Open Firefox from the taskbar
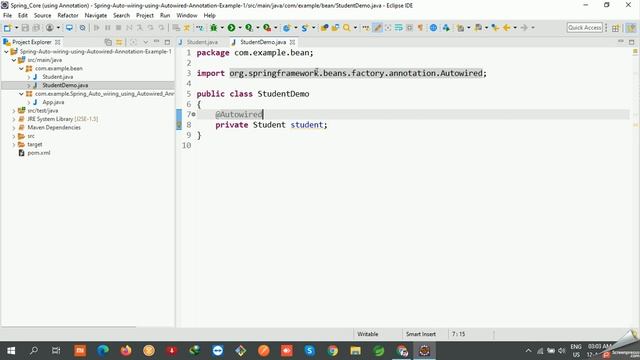This screenshot has width=640, height=360. point(126,351)
